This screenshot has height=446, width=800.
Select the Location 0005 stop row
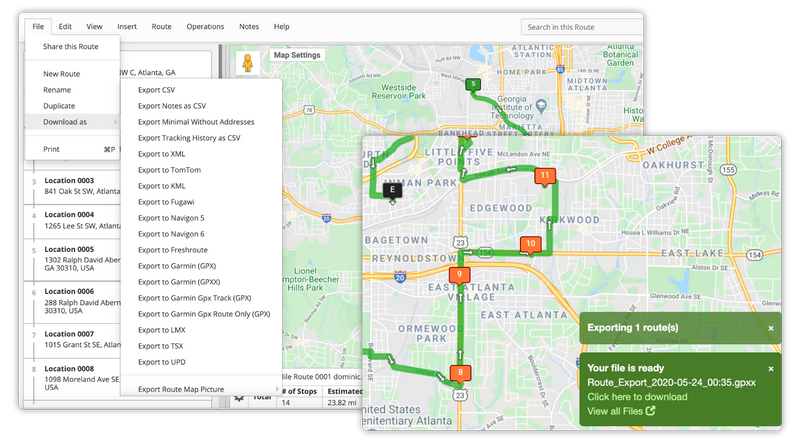72,259
